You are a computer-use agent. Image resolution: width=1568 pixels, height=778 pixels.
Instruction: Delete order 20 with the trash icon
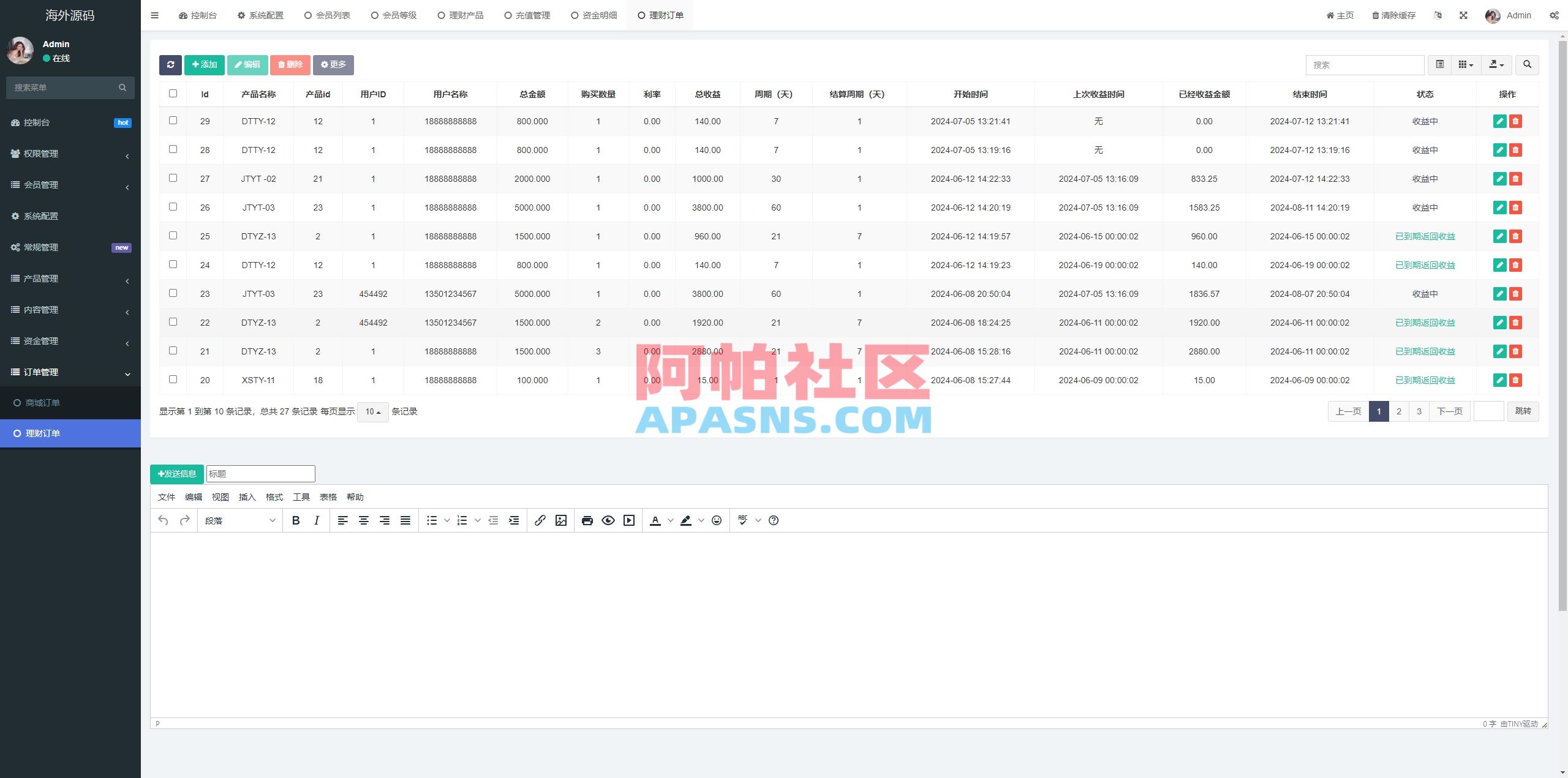point(1516,380)
